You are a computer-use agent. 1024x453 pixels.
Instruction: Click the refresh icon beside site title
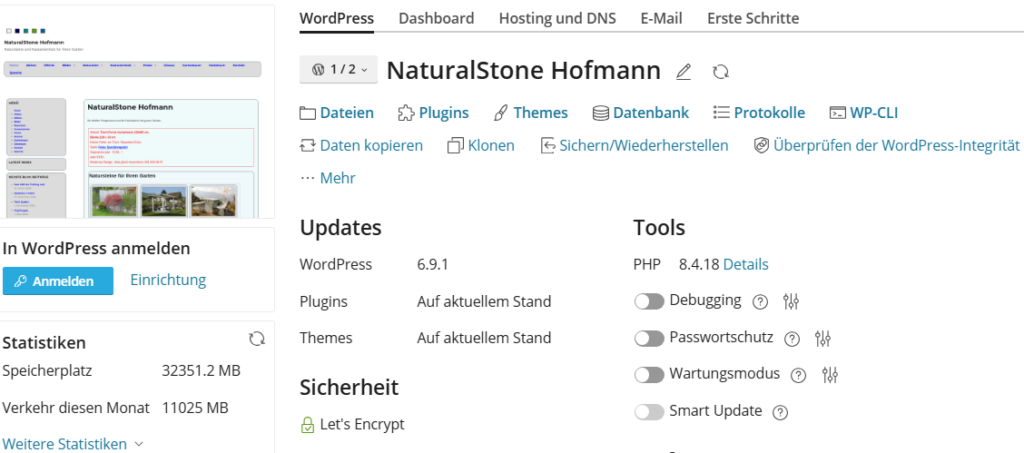point(720,71)
